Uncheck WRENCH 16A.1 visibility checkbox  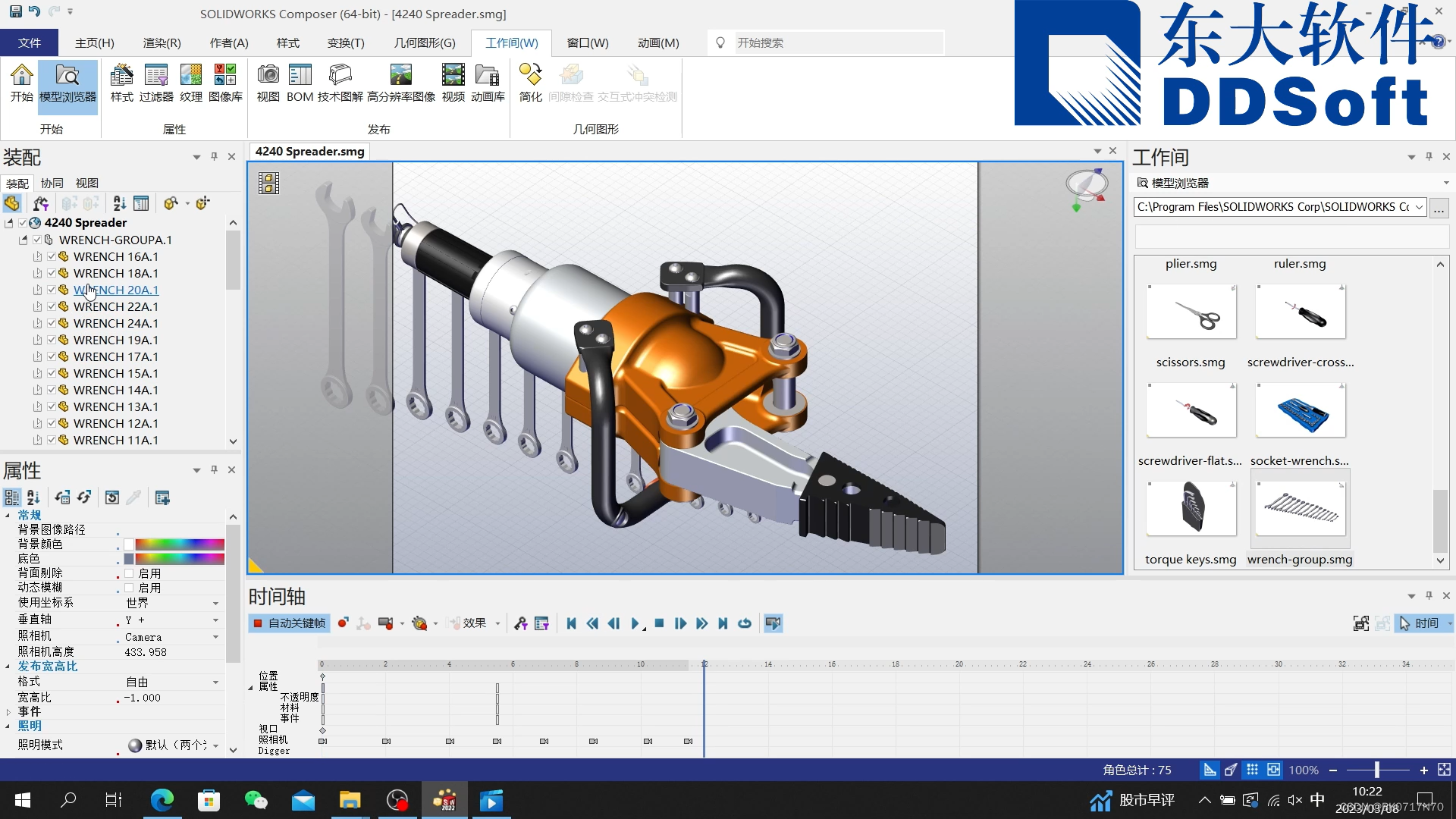pos(52,256)
